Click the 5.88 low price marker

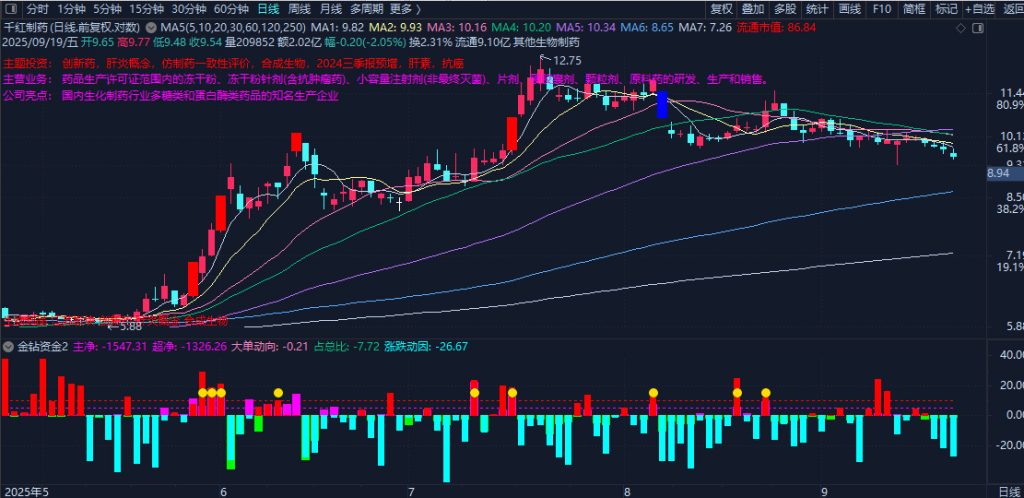tap(126, 326)
